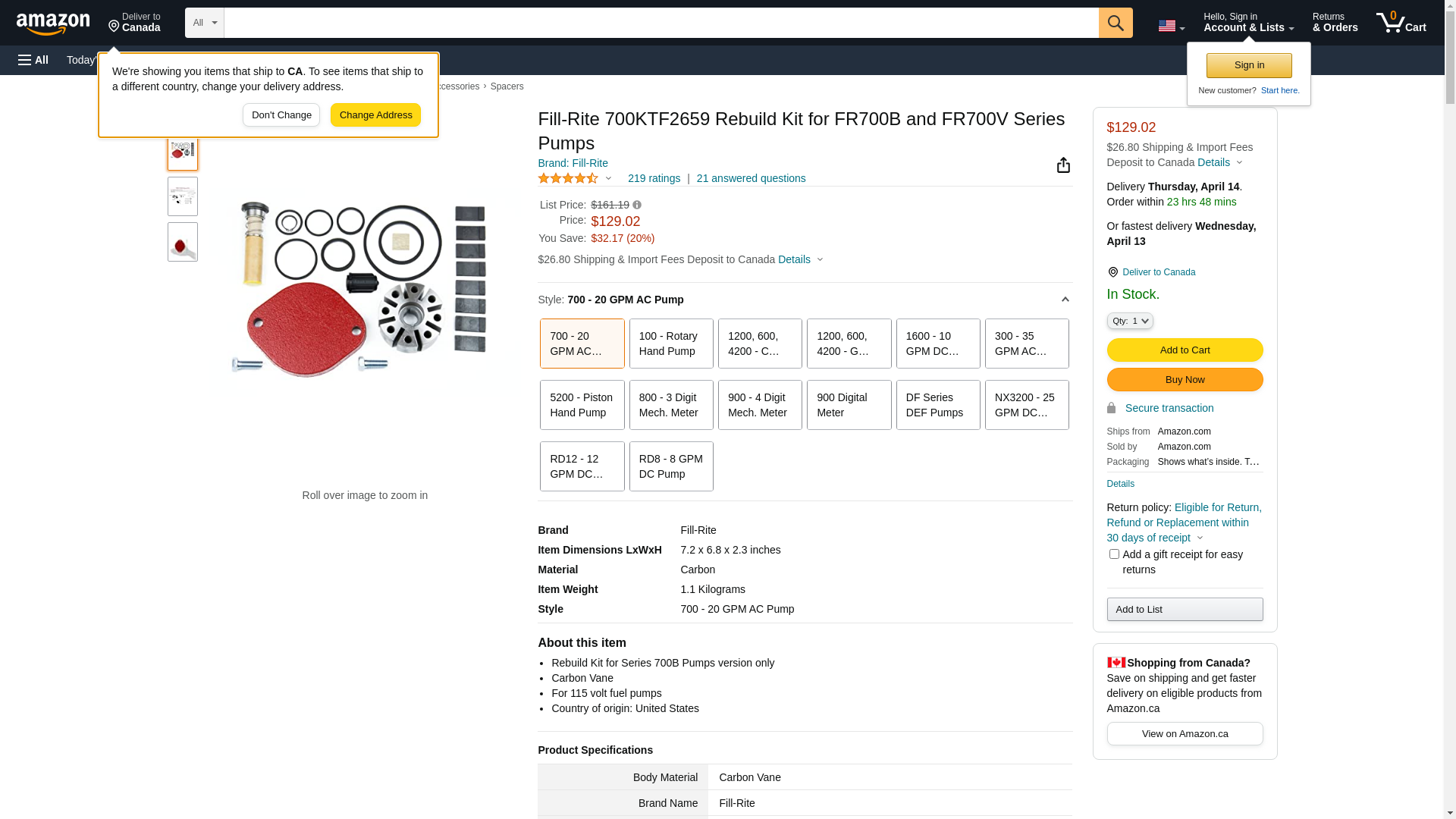The height and width of the screenshot is (819, 1456).
Task: Select the RD8 - 8 GPM DC Pump style
Action: [671, 466]
